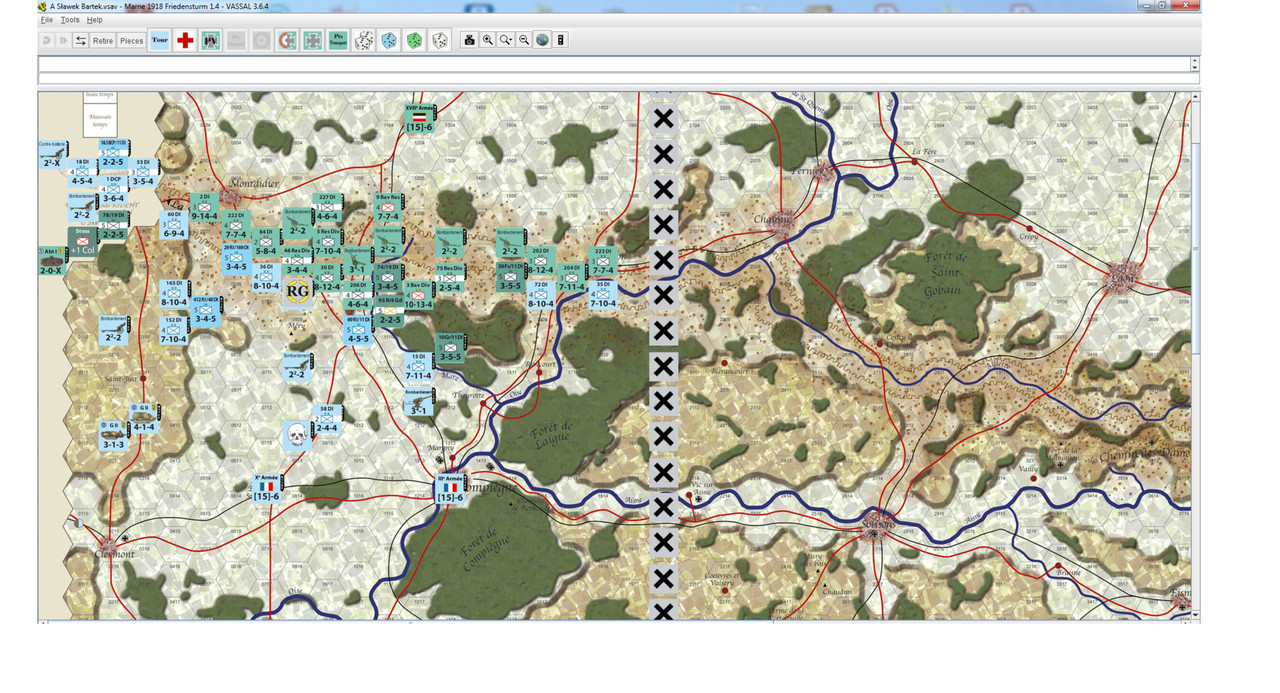Viewport: 1280px width, 693px height.
Task: Open the Help menu
Action: (94, 20)
